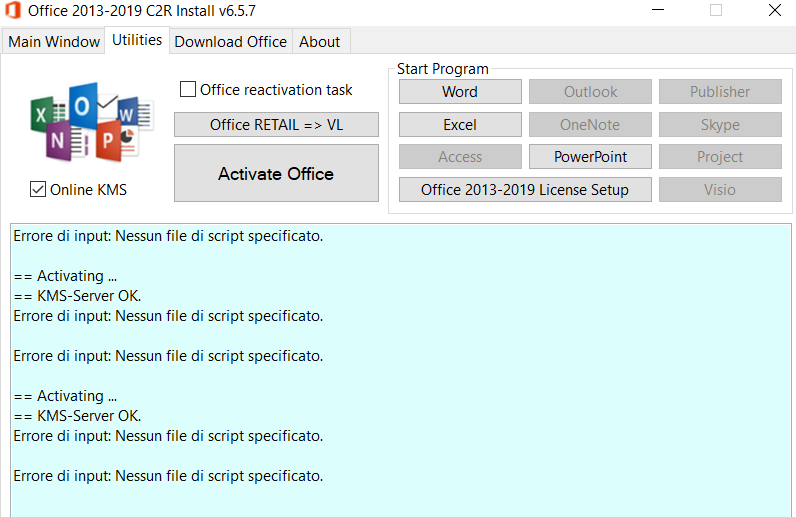
Task: Click the Office logo icon in title bar
Action: coord(13,10)
